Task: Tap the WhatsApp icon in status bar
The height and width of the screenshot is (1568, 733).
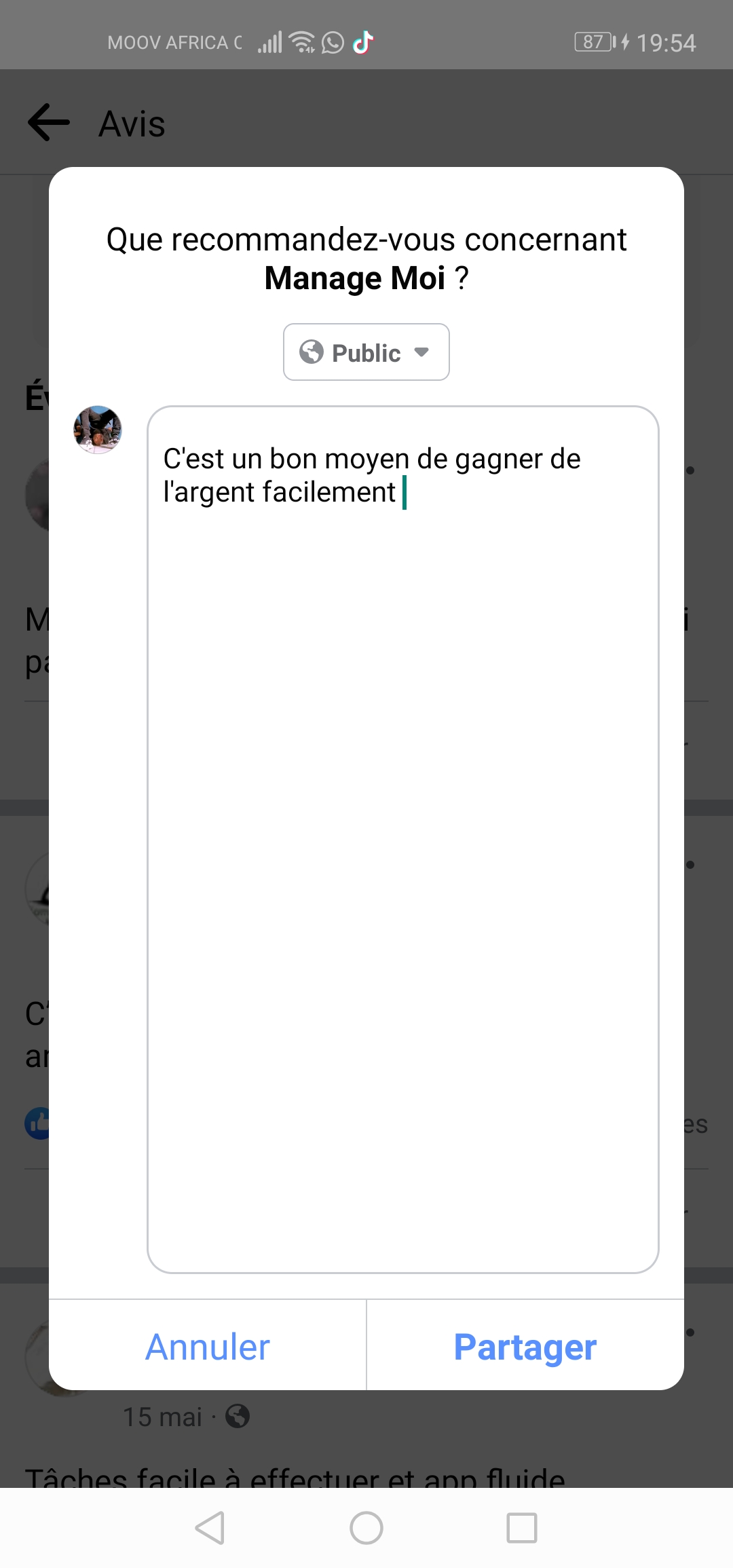Action: point(333,43)
